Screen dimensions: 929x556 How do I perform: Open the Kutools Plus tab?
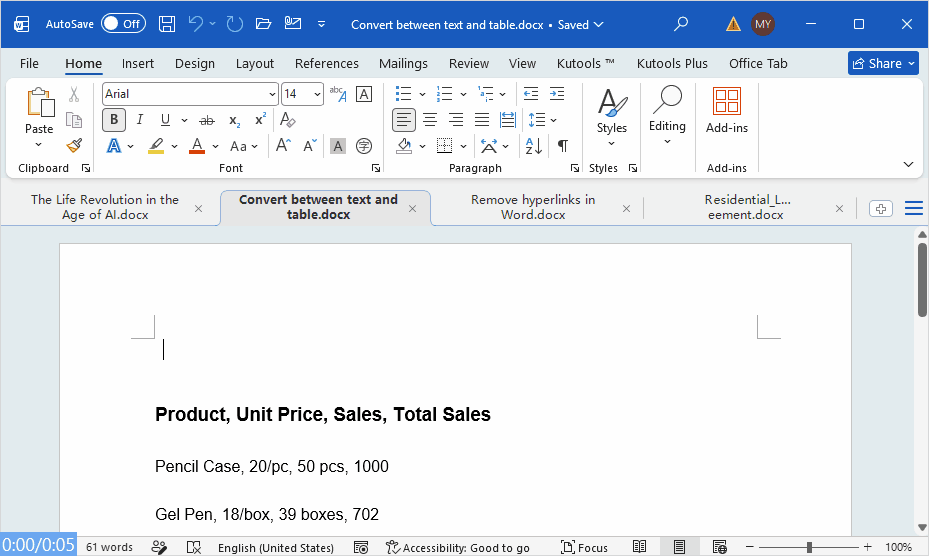[672, 63]
